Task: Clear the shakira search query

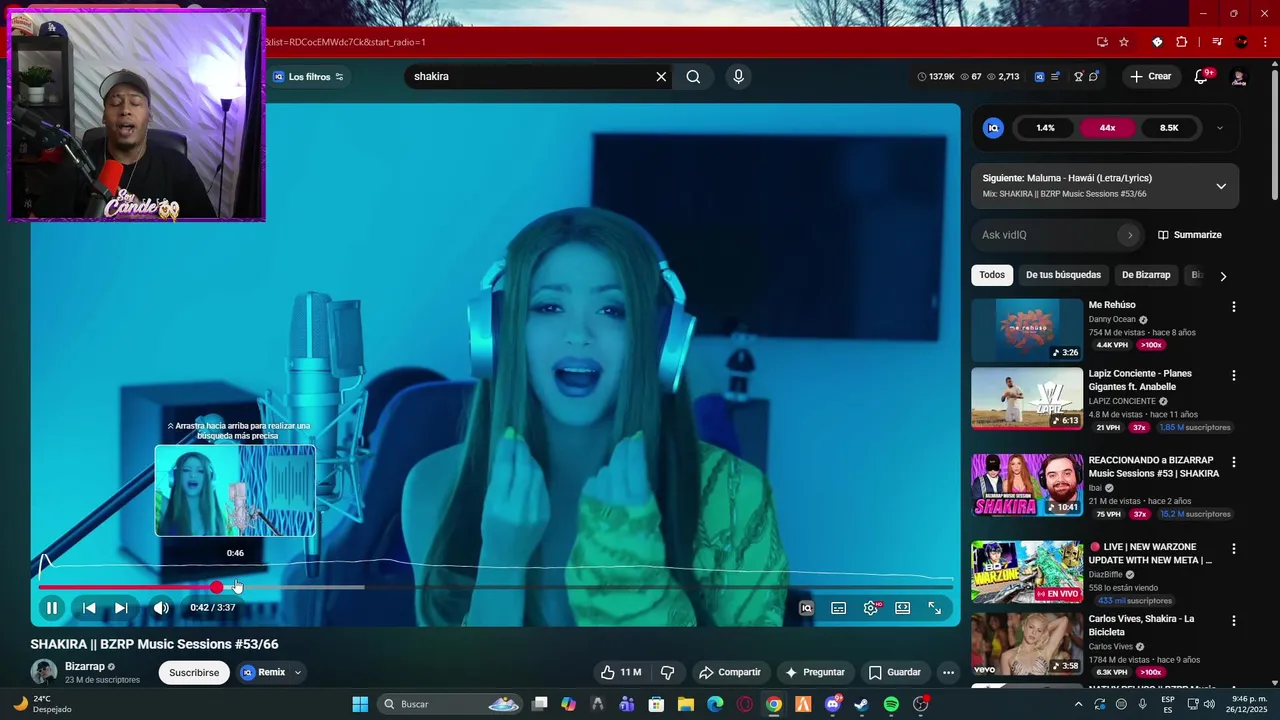Action: pyautogui.click(x=661, y=77)
